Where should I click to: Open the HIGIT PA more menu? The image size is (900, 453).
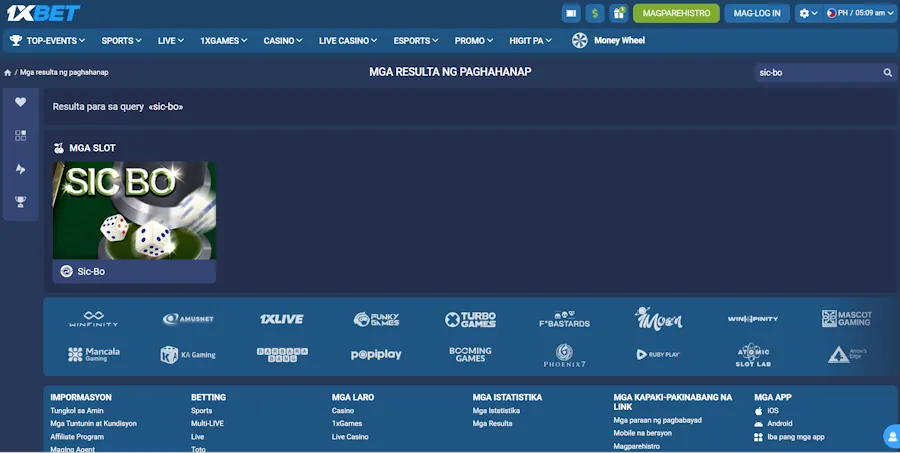530,41
